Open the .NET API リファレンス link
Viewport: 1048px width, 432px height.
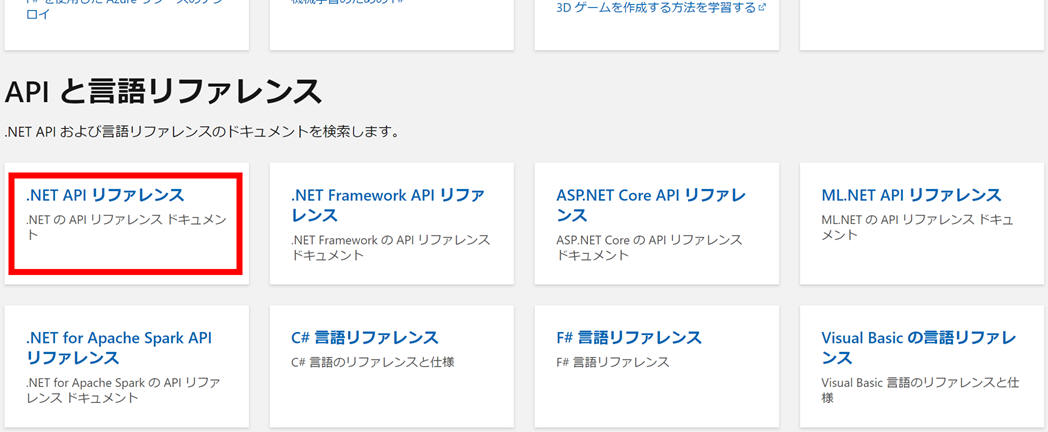(105, 195)
